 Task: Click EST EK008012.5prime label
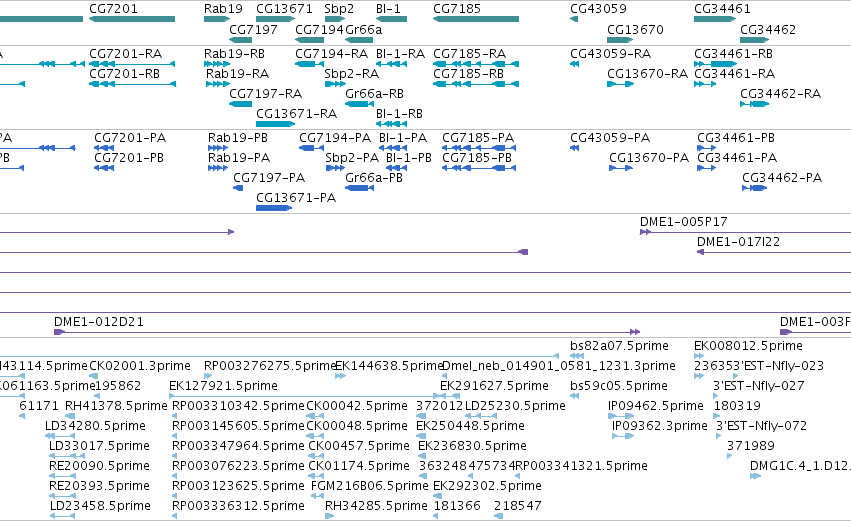click(748, 346)
